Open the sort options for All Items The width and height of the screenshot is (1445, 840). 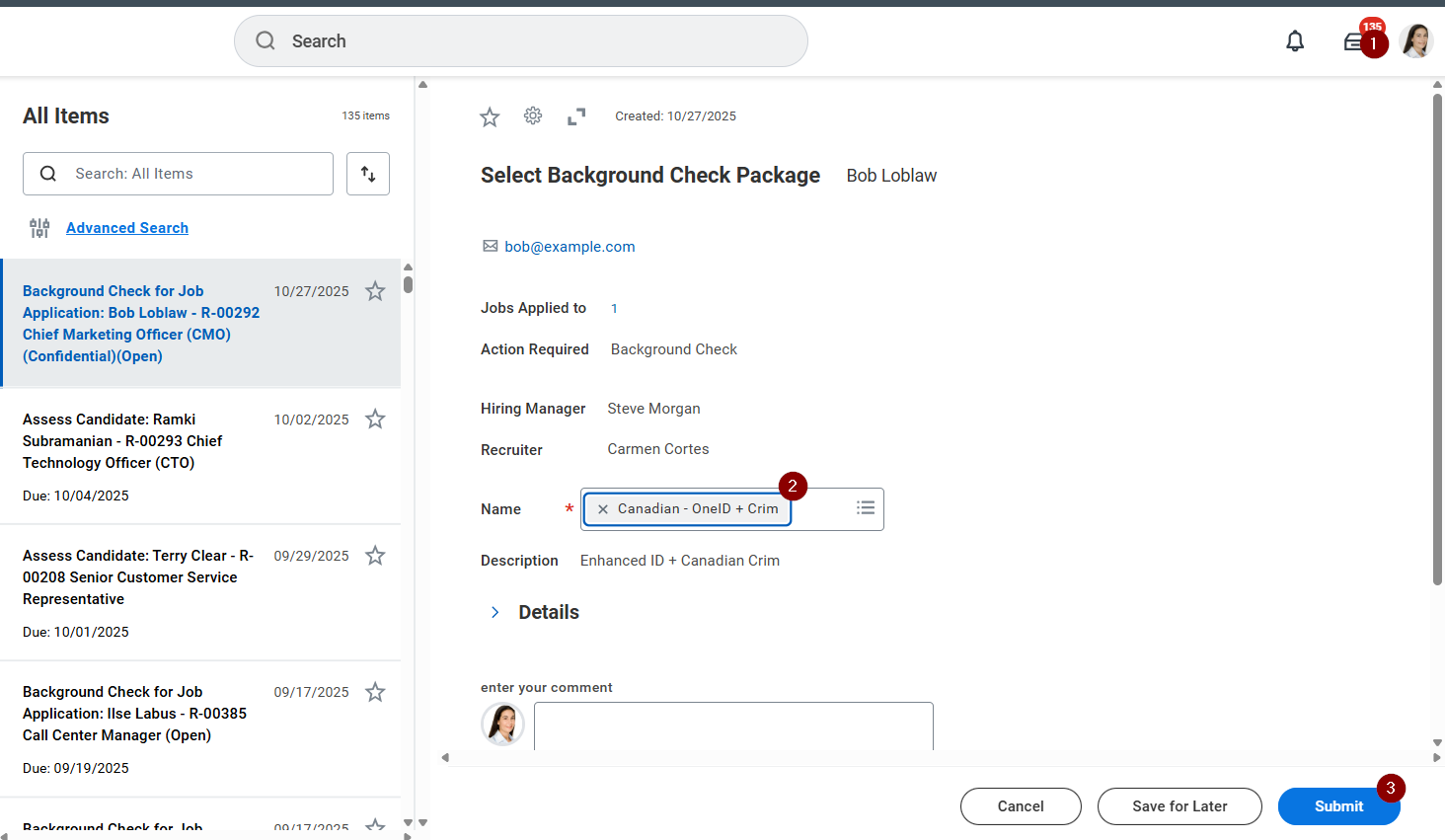click(368, 174)
